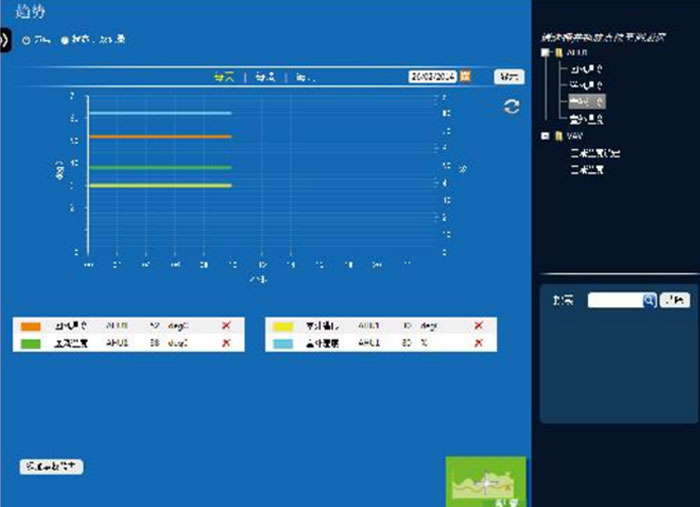Click the refresh icon beside the chart
Viewport: 700px width, 507px height.
[511, 107]
